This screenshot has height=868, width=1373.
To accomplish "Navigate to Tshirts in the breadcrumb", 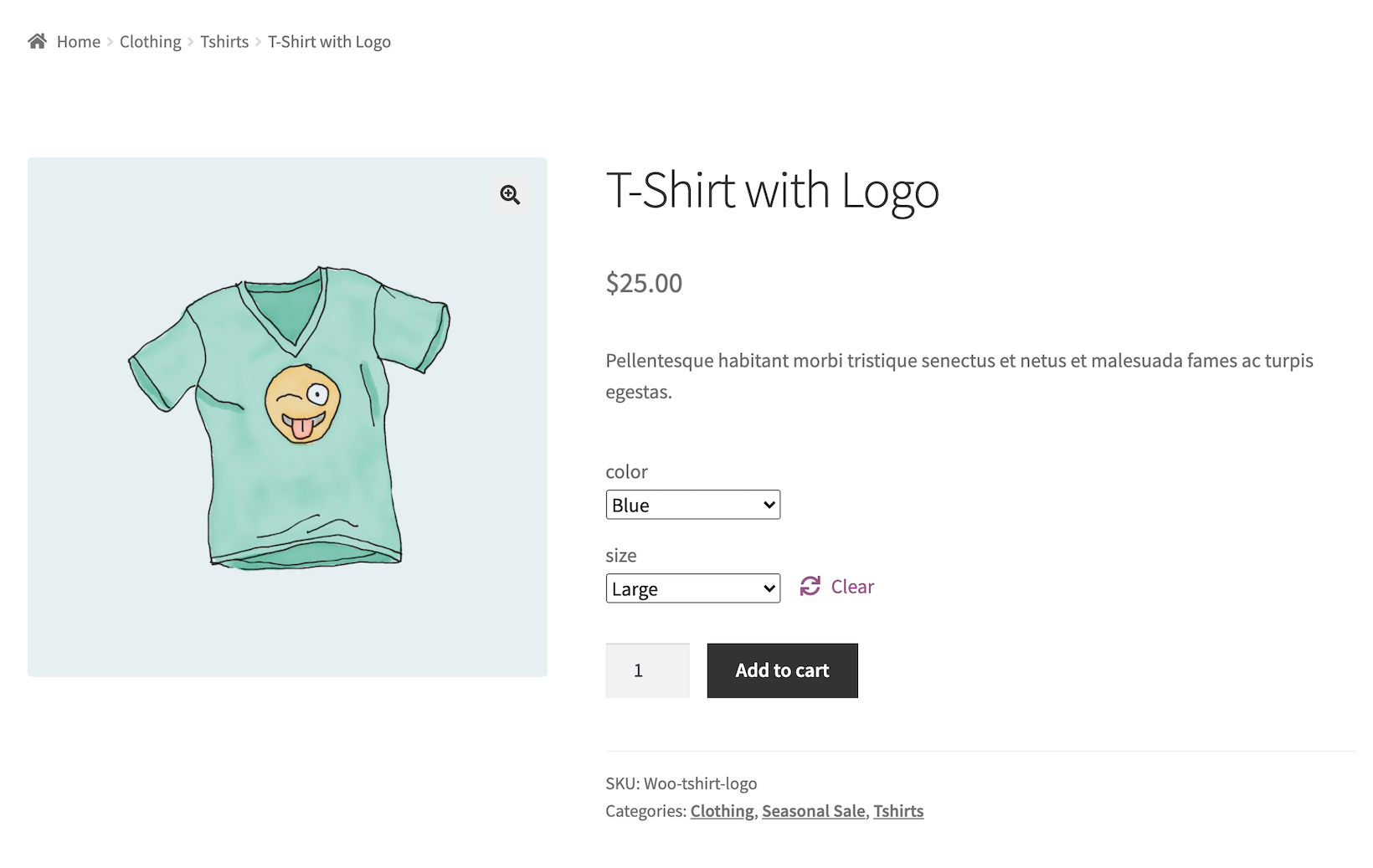I will (x=224, y=42).
